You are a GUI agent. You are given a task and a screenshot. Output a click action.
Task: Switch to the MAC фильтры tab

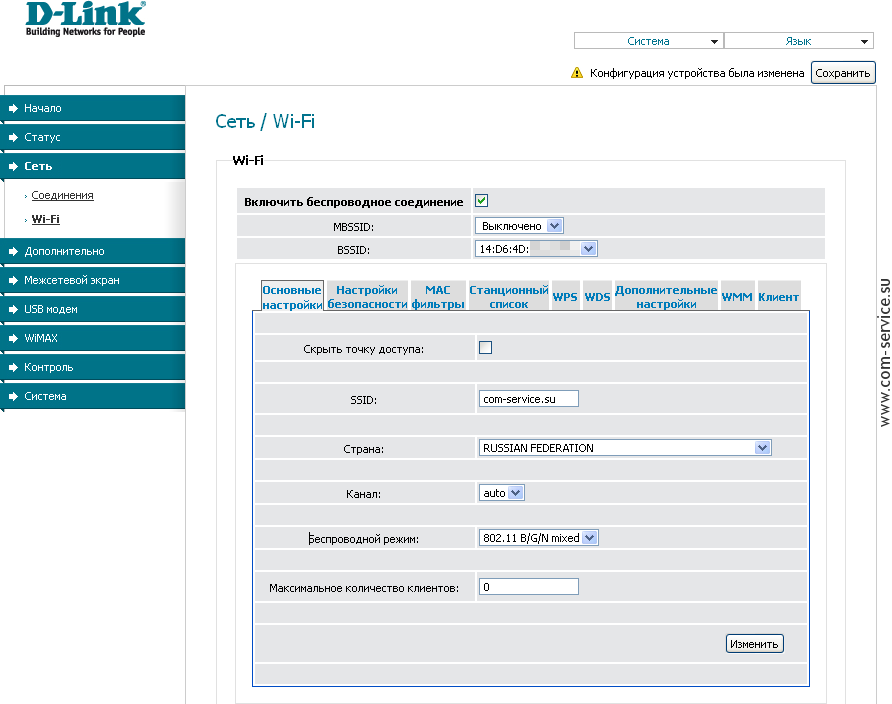point(437,297)
